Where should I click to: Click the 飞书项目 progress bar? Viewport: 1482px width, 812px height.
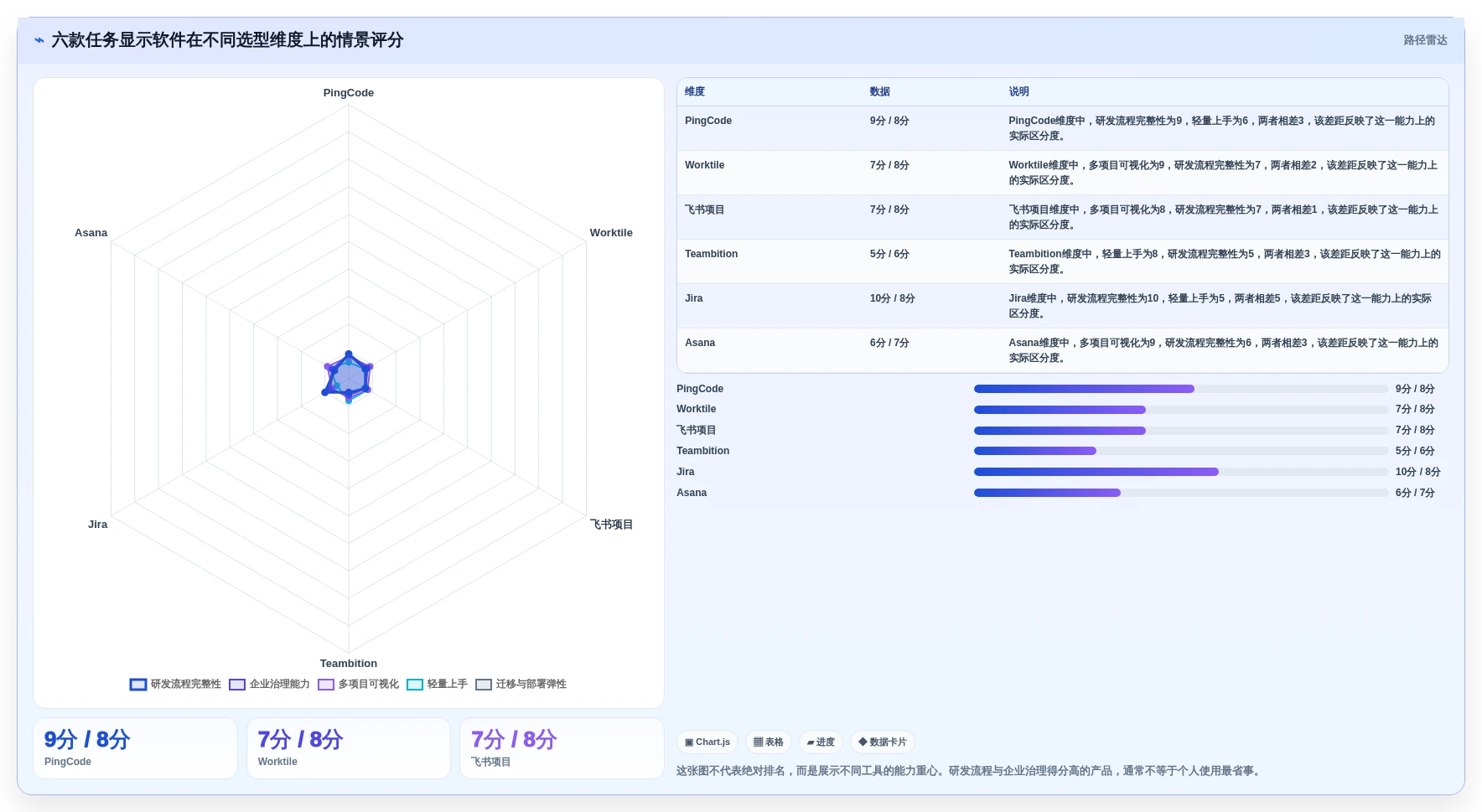click(1181, 431)
